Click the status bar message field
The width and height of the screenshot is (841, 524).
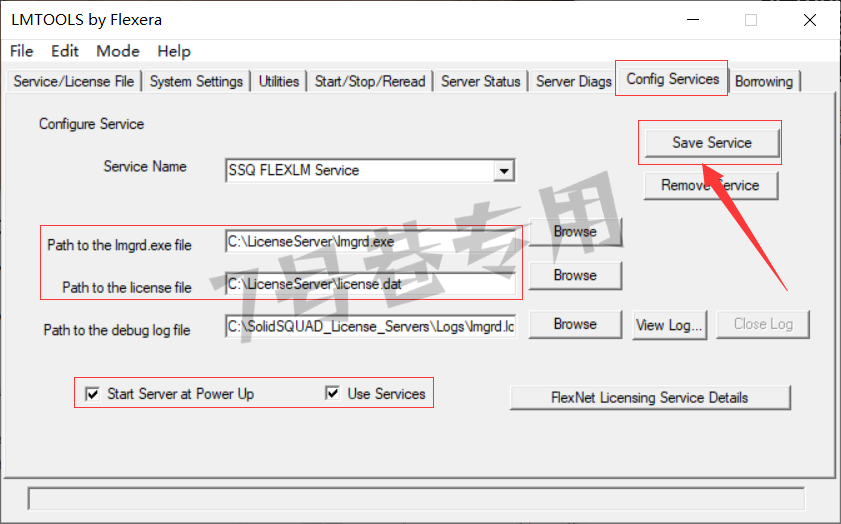click(x=416, y=499)
